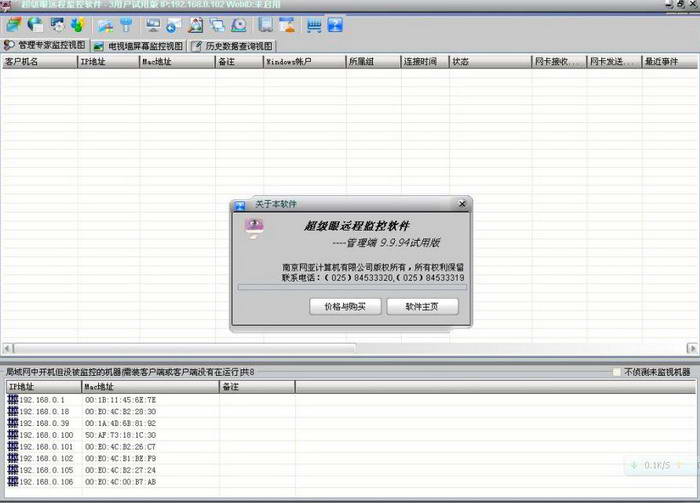700x503 pixels.
Task: Click the right arrow of horizontal scrollbar
Action: (x=692, y=348)
